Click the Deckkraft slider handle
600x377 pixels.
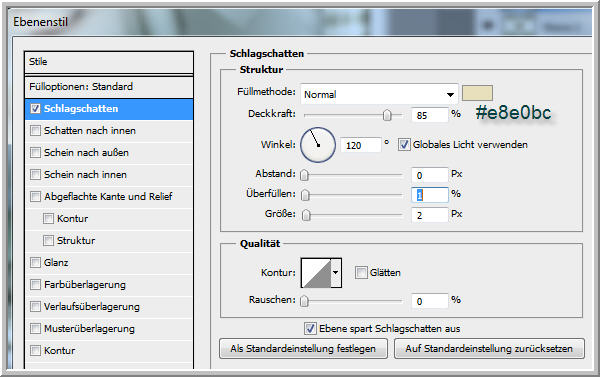click(x=387, y=115)
